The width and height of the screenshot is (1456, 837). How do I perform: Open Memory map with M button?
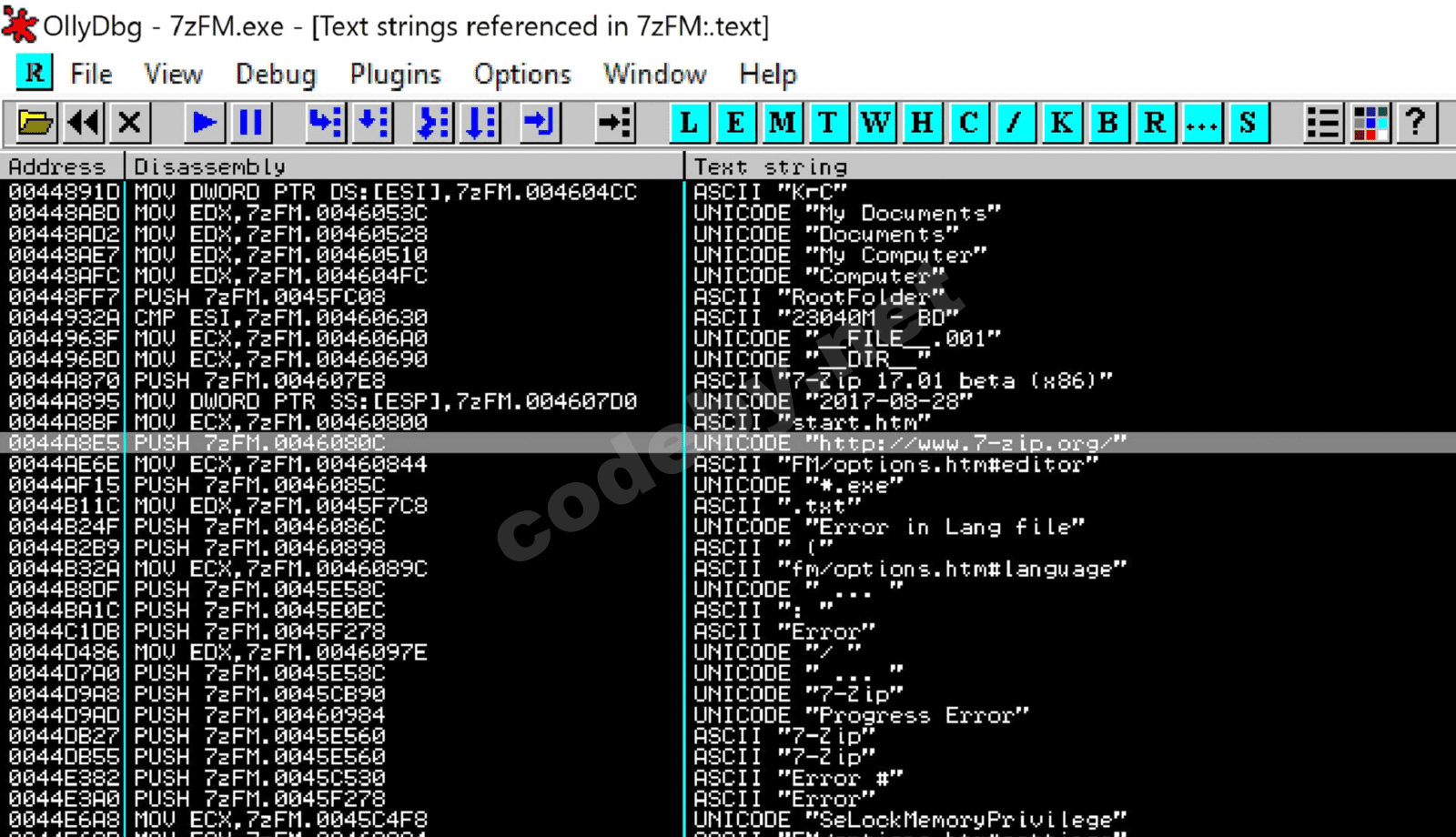pos(782,123)
